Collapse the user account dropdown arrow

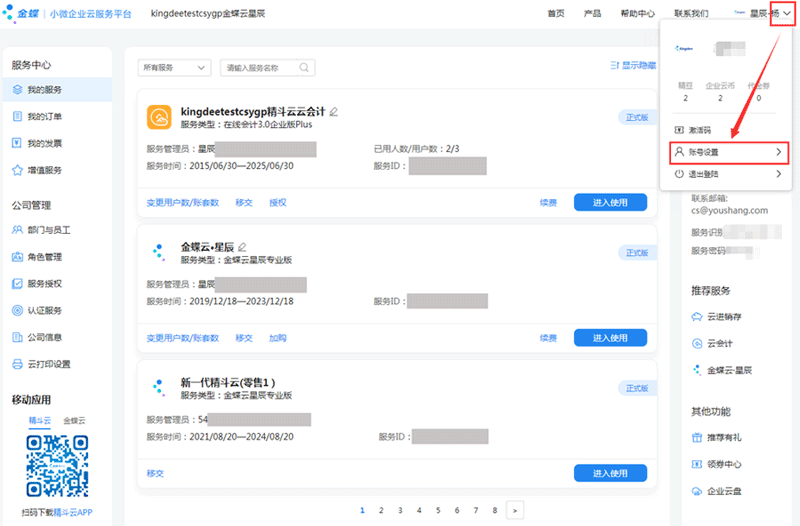(x=787, y=13)
